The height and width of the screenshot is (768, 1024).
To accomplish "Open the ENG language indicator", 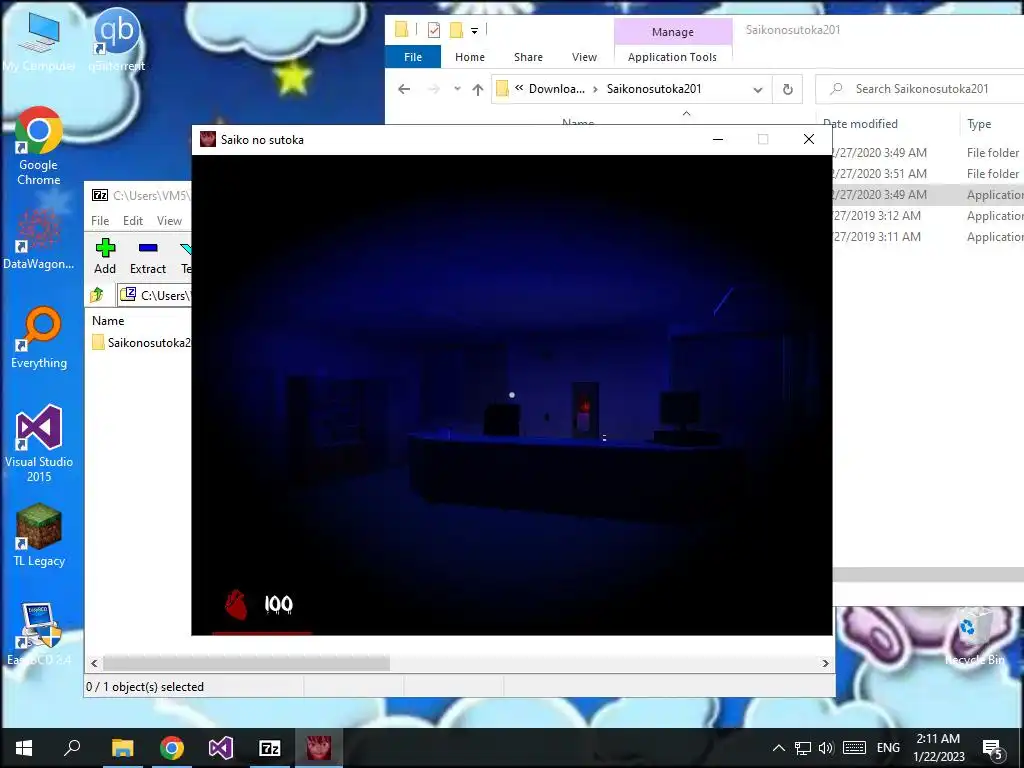I will [888, 748].
